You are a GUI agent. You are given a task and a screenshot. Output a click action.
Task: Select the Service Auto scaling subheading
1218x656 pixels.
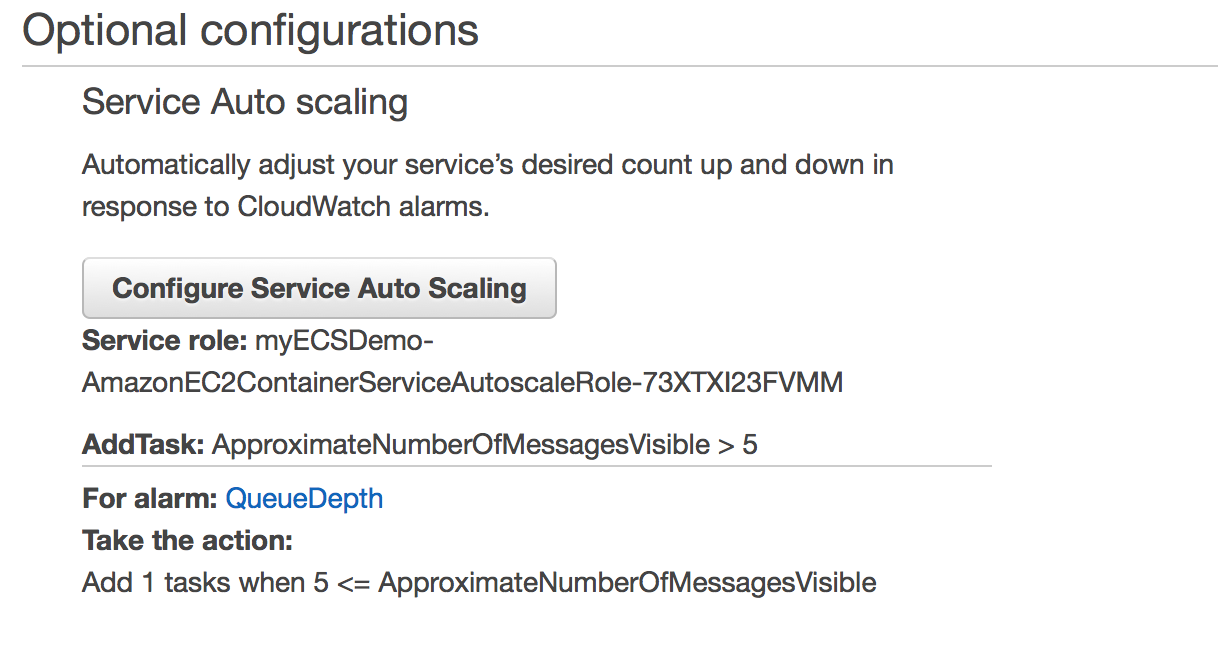245,102
